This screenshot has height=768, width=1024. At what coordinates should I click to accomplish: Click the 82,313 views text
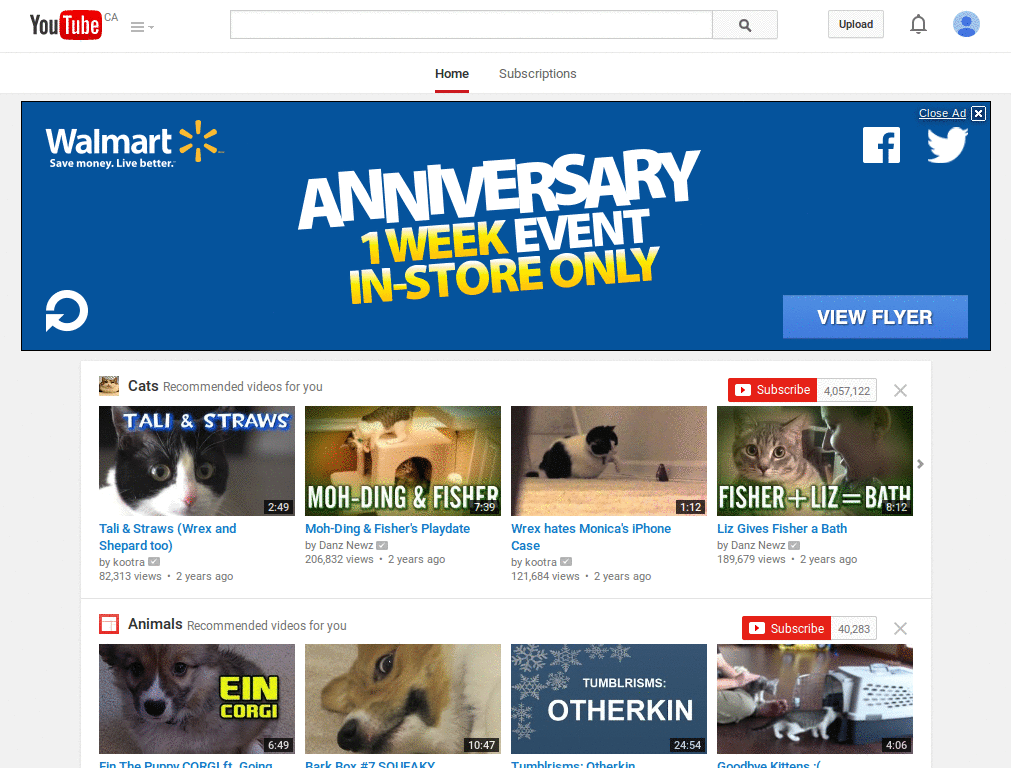tap(130, 576)
